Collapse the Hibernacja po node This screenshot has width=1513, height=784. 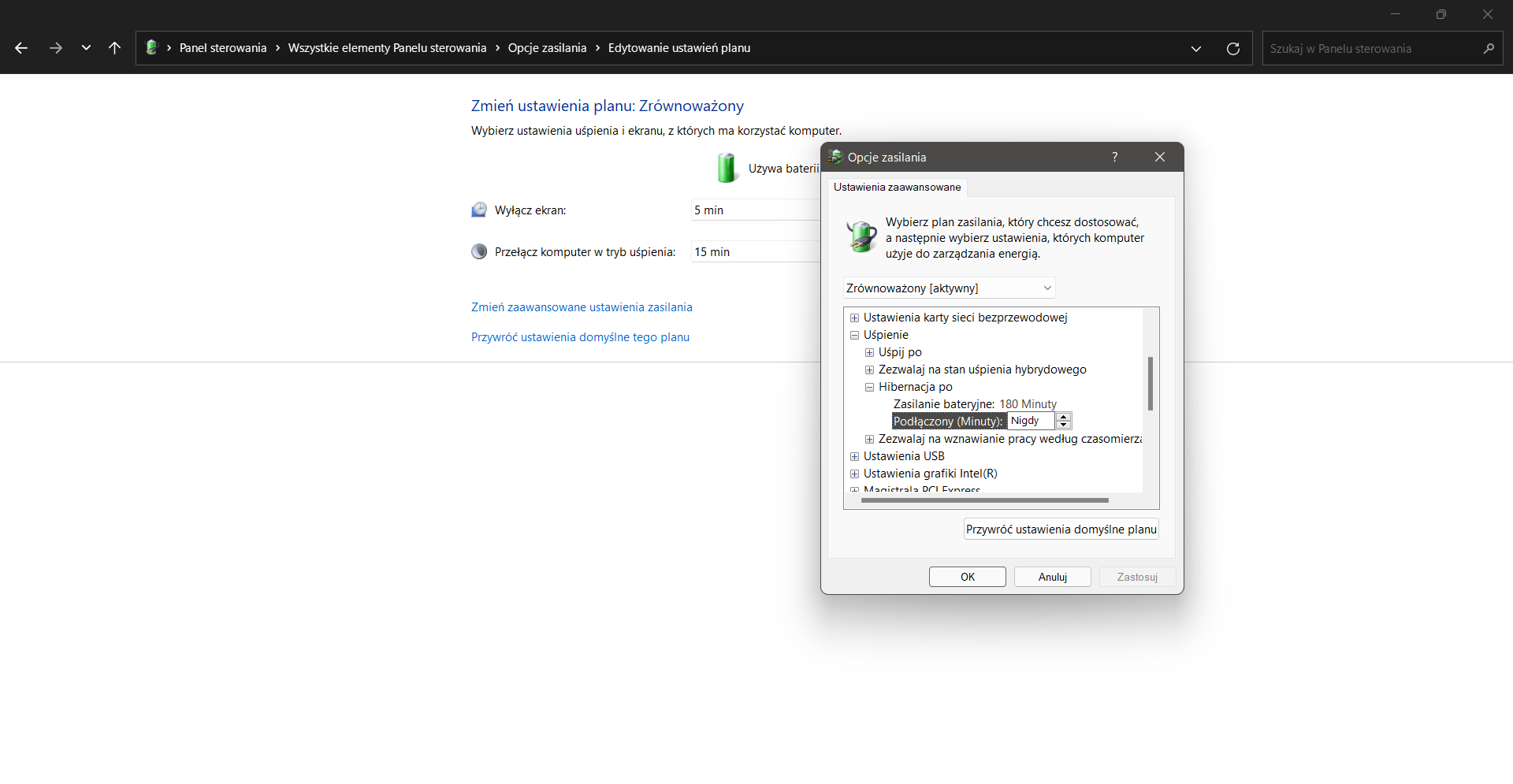pos(869,387)
